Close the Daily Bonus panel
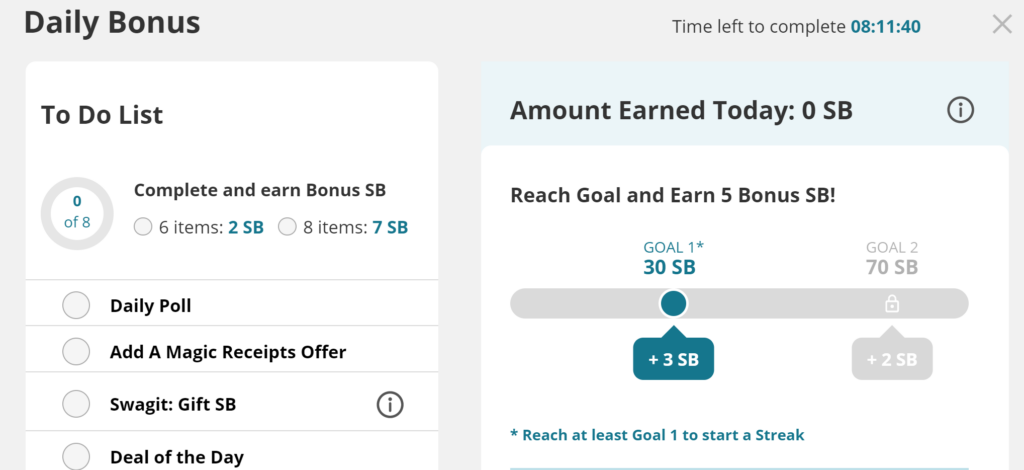 (1002, 25)
